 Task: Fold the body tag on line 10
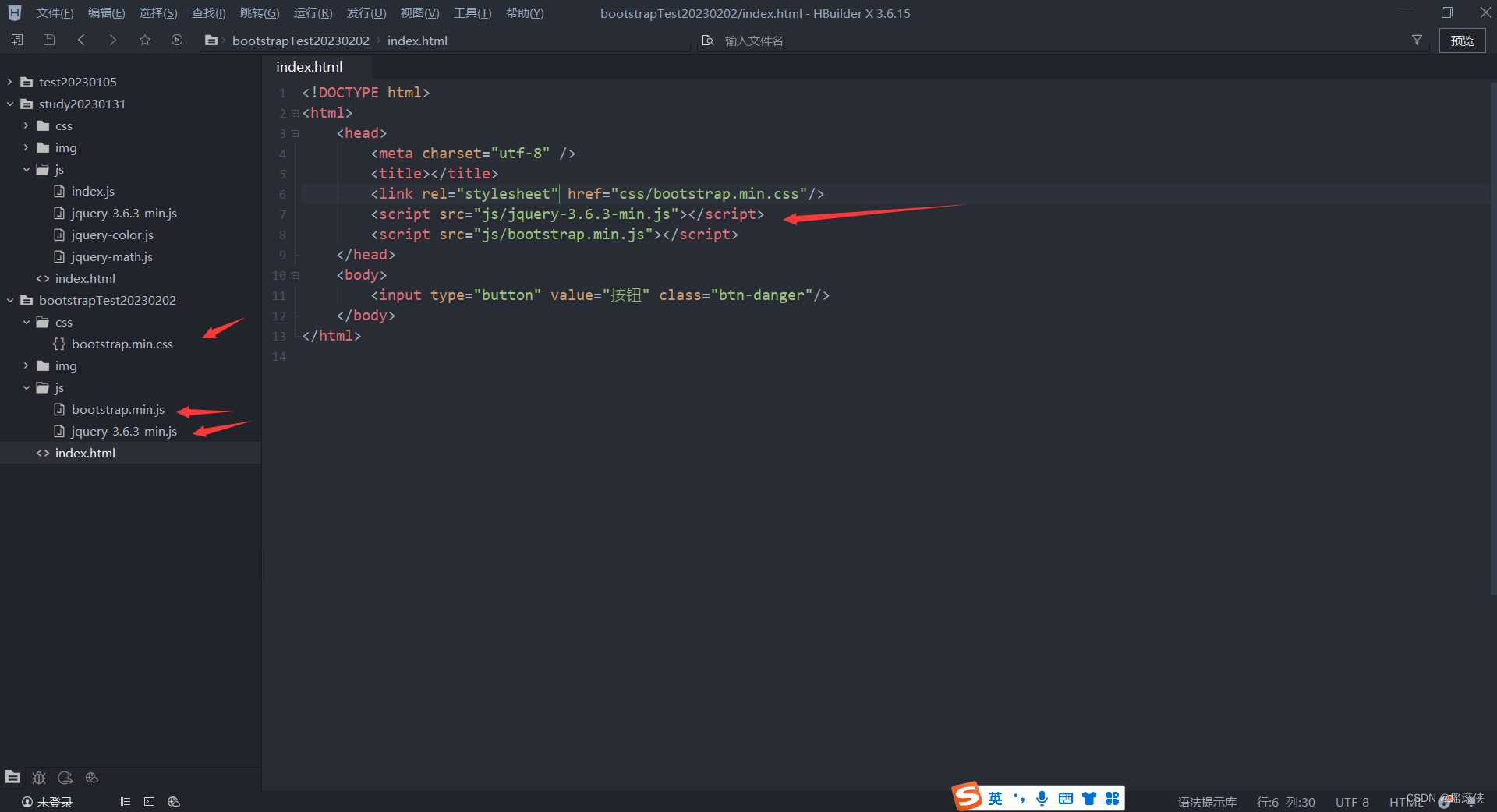(x=296, y=275)
